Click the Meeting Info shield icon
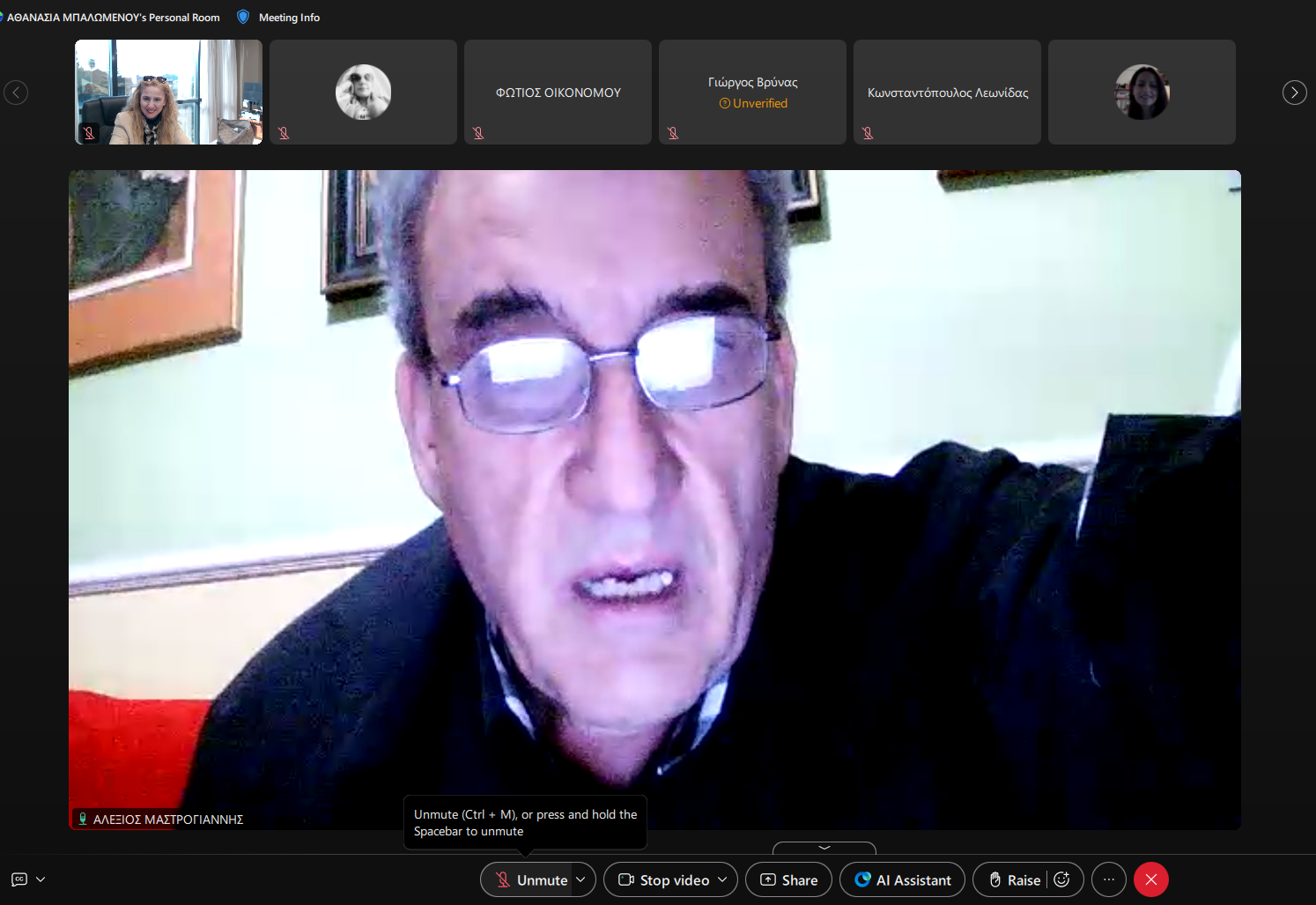 pyautogui.click(x=243, y=17)
